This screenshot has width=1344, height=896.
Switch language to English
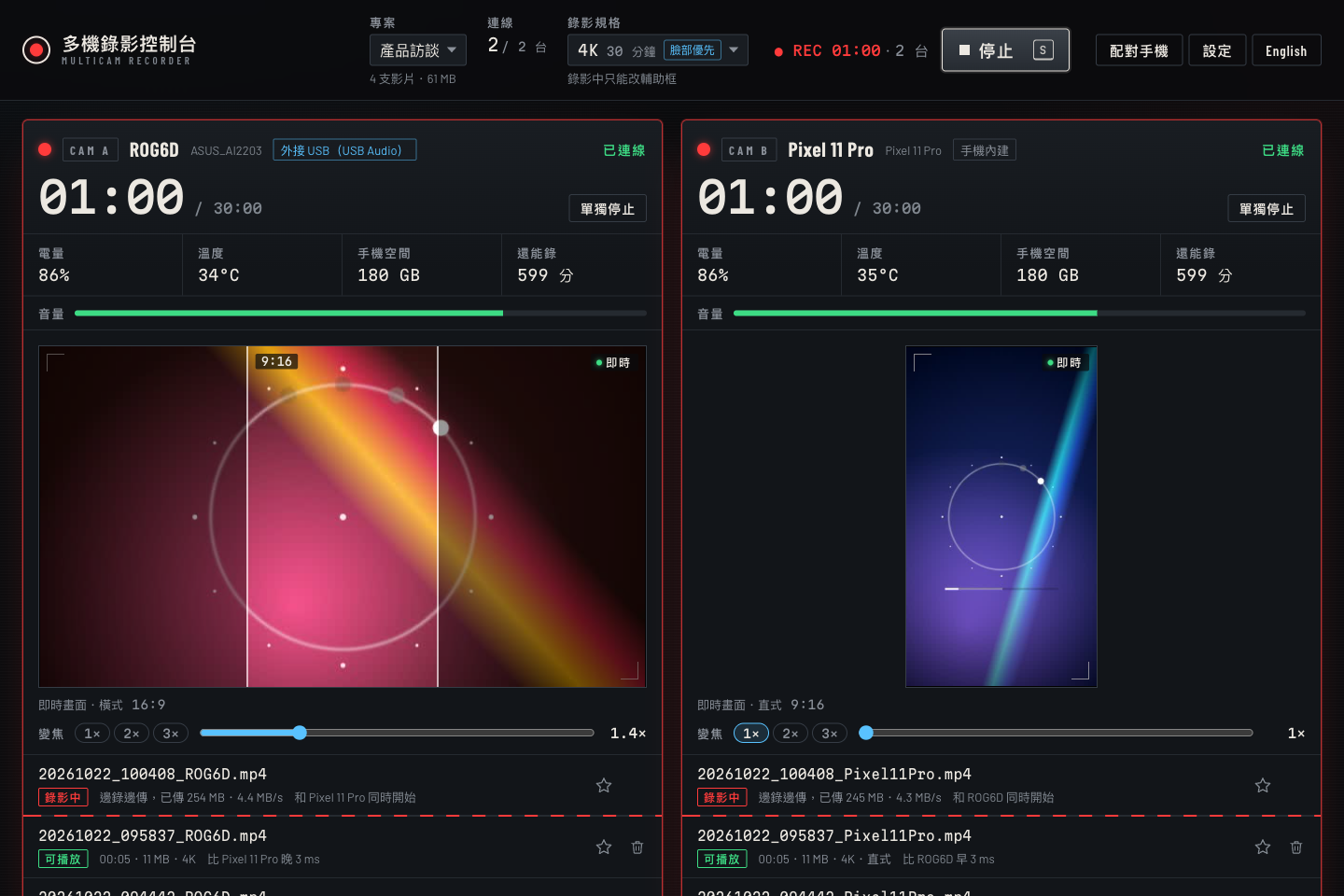[x=1286, y=50]
